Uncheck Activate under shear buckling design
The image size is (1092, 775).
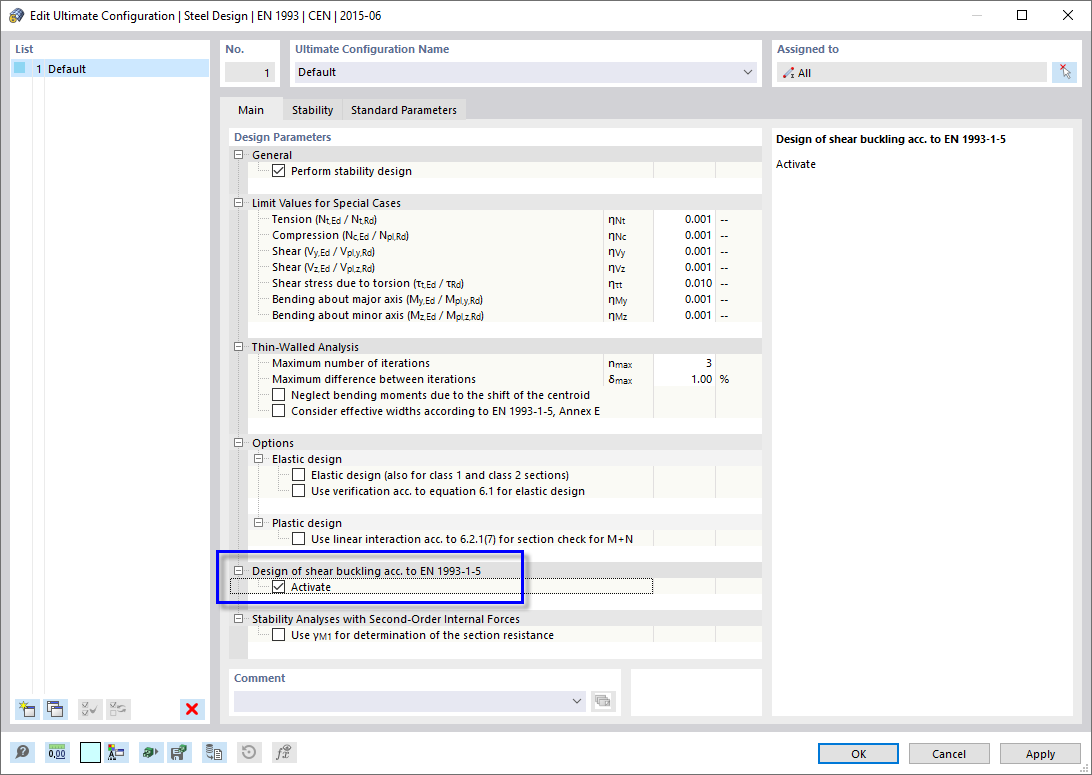[x=278, y=586]
